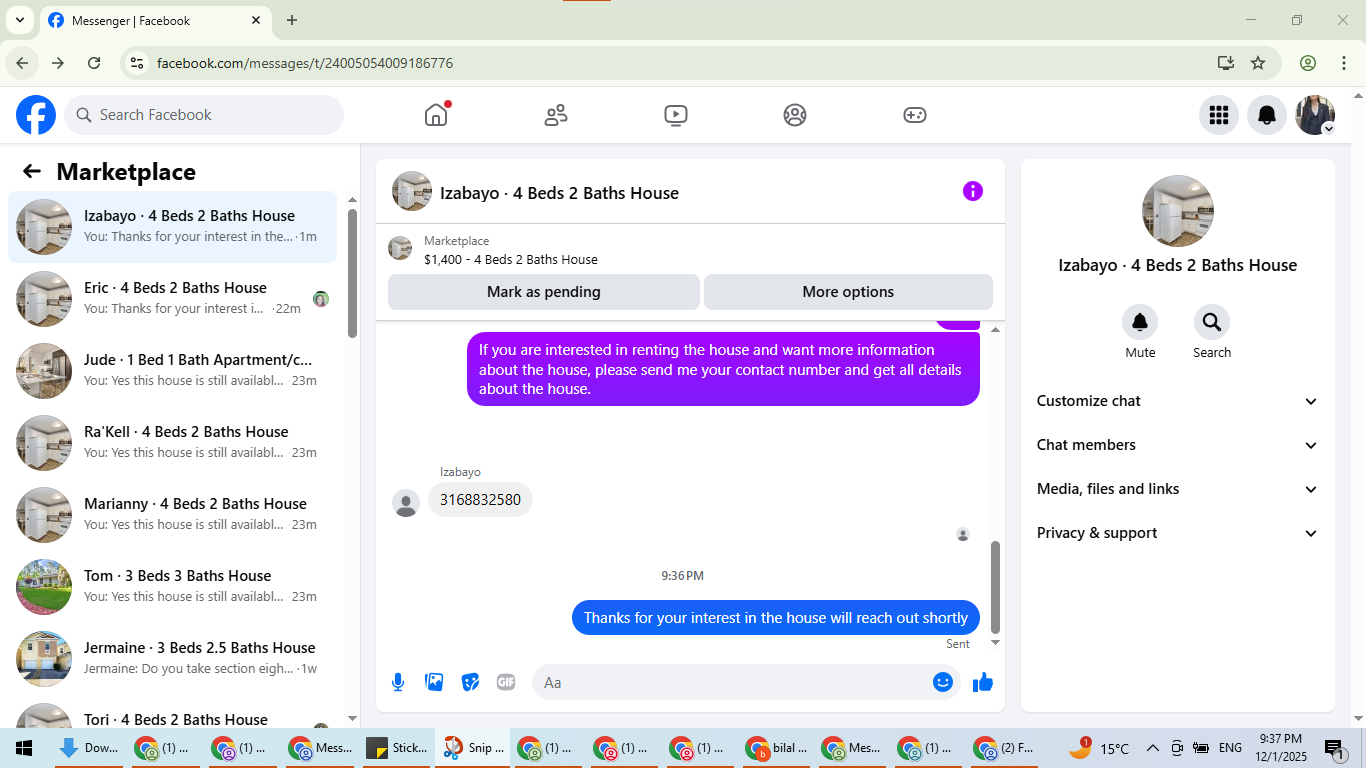The image size is (1366, 768).
Task: Open Ra'Kell conversation in list
Action: [x=172, y=443]
